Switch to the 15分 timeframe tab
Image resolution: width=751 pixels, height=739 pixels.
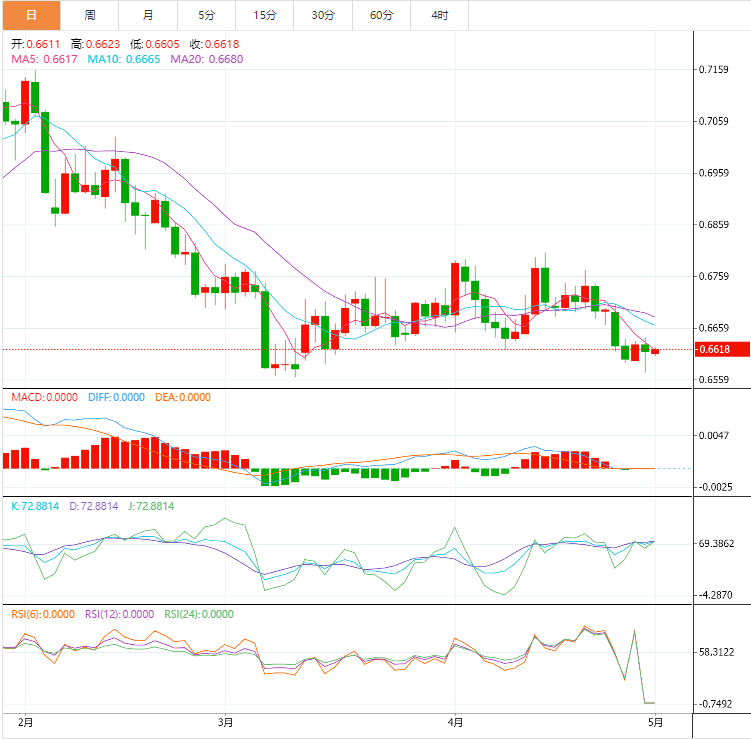click(265, 15)
